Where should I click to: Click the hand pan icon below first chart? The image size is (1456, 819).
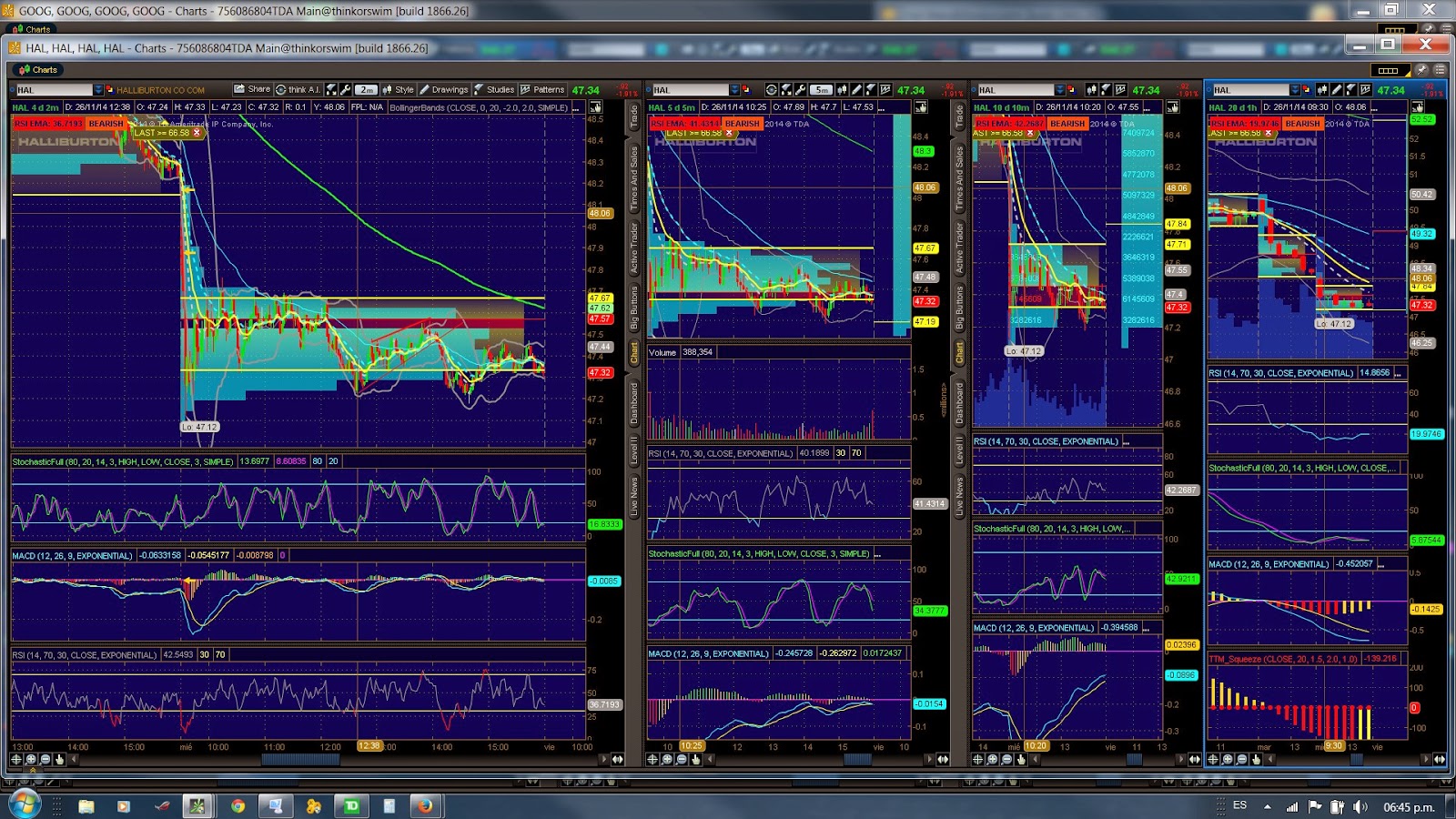61,759
